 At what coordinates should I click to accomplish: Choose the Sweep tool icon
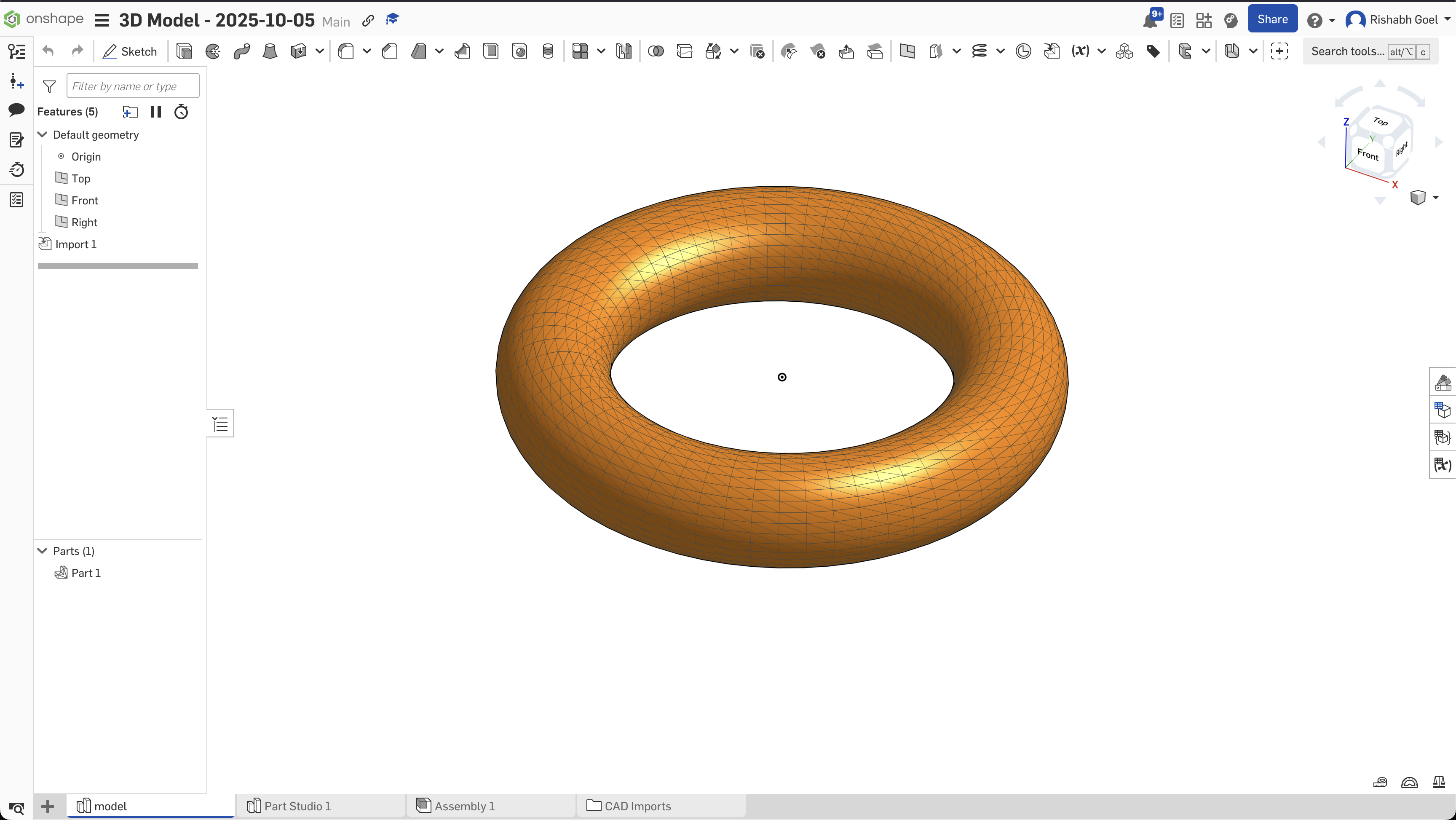(242, 51)
